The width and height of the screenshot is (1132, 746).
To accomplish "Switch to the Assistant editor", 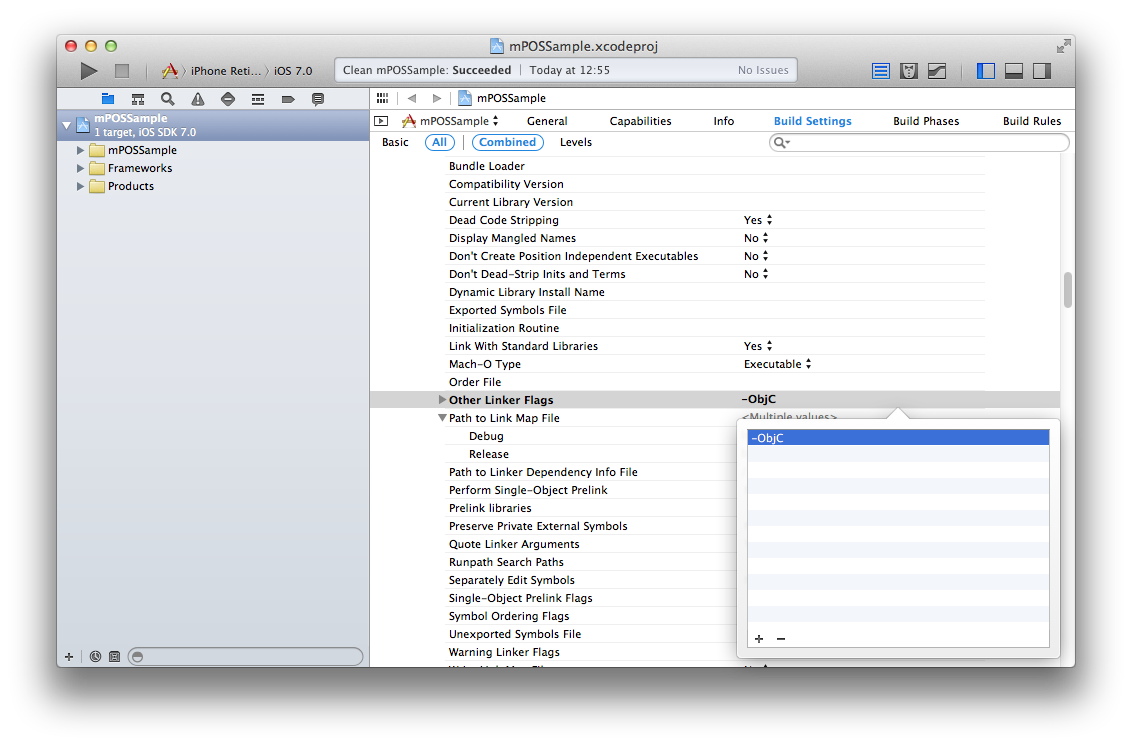I will (909, 71).
